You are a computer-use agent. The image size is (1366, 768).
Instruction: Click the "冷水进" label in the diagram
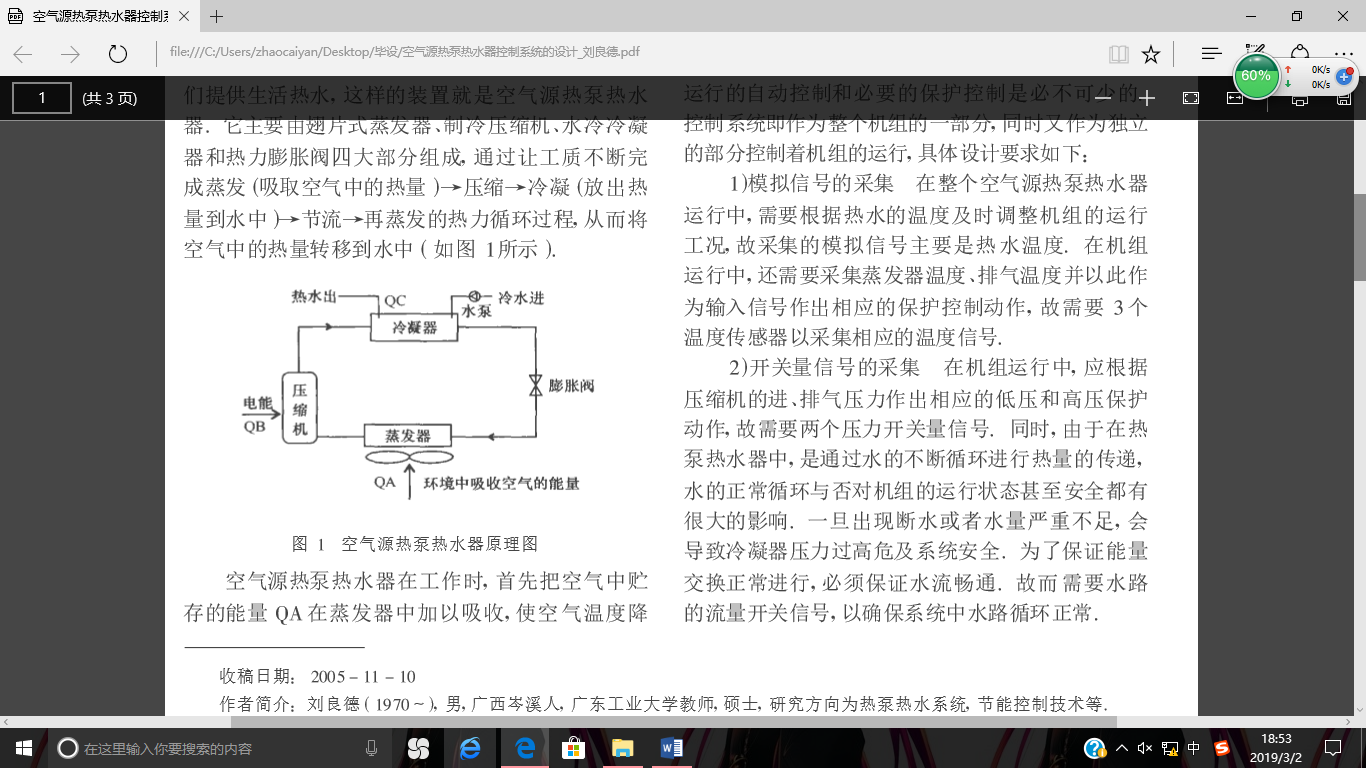521,298
